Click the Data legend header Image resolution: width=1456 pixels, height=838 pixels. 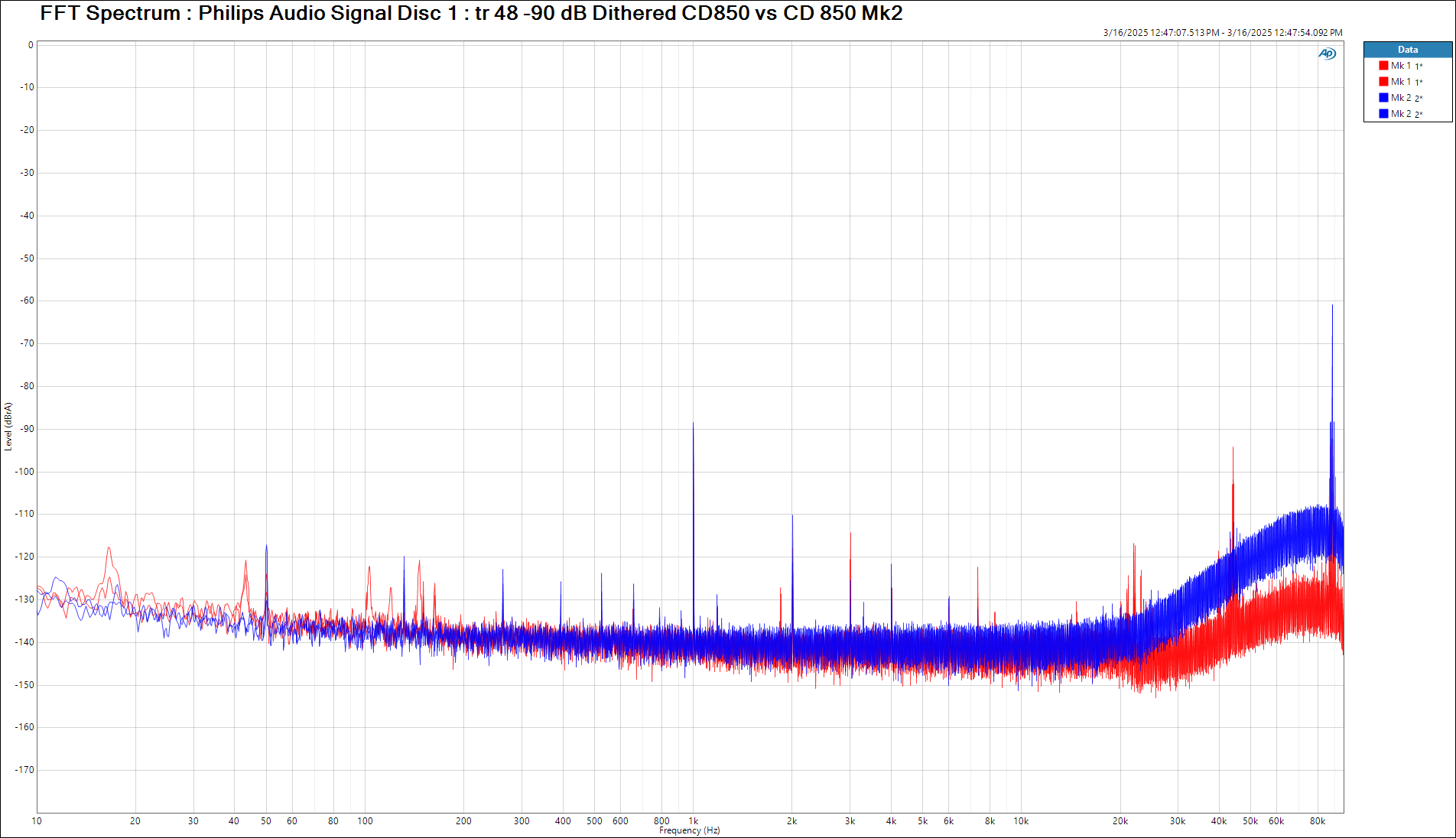pyautogui.click(x=1408, y=50)
